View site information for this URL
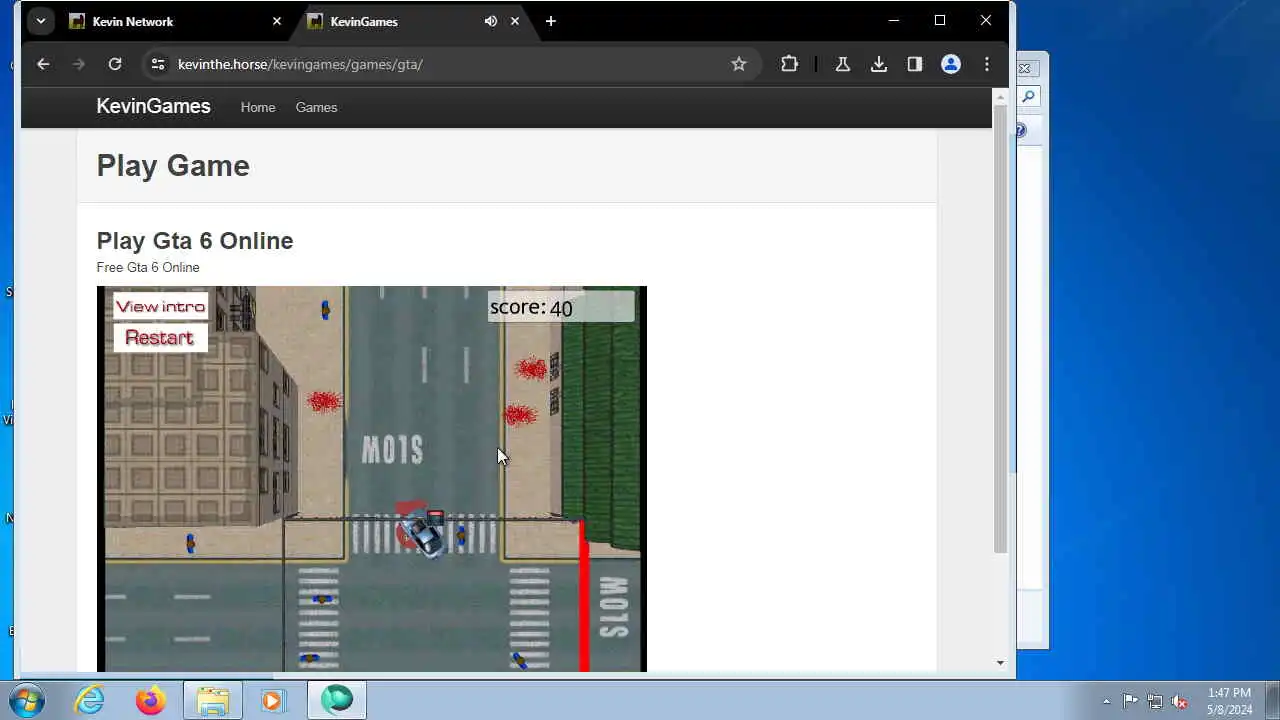This screenshot has width=1280, height=720. (x=157, y=64)
